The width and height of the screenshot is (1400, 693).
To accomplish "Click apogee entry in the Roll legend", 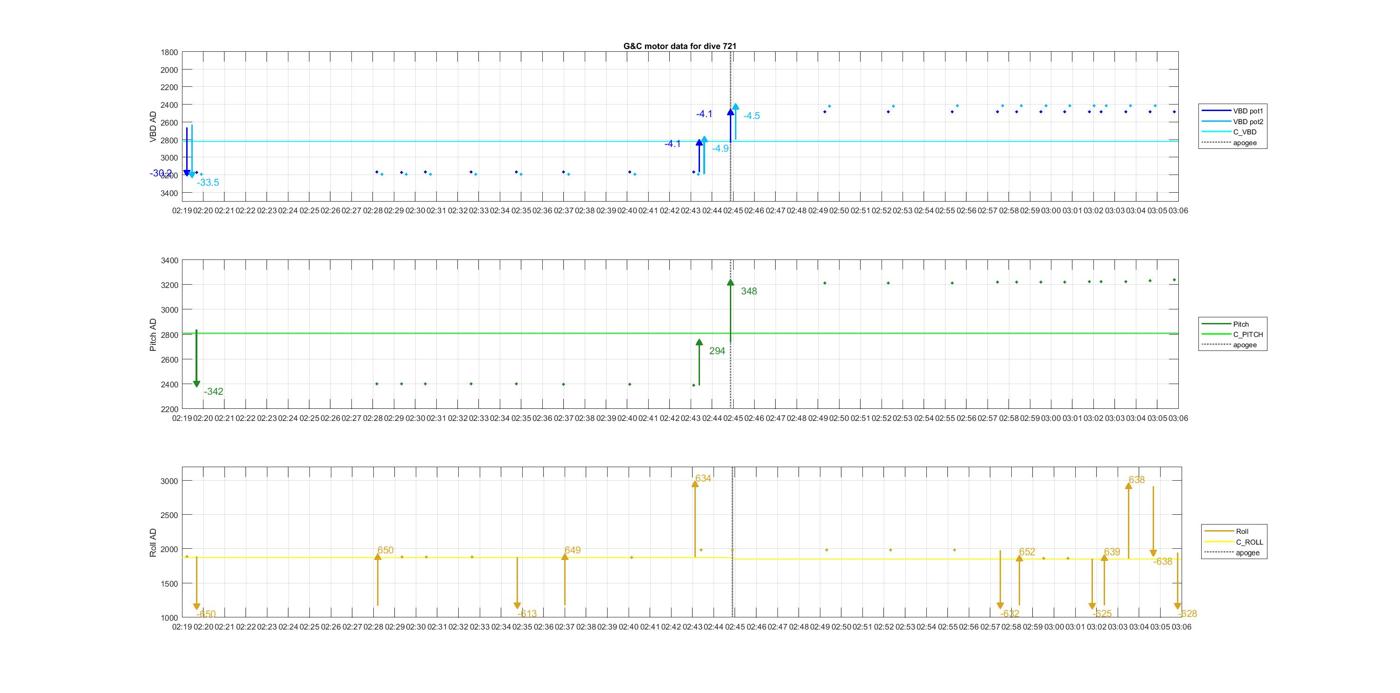I will [x=1232, y=552].
